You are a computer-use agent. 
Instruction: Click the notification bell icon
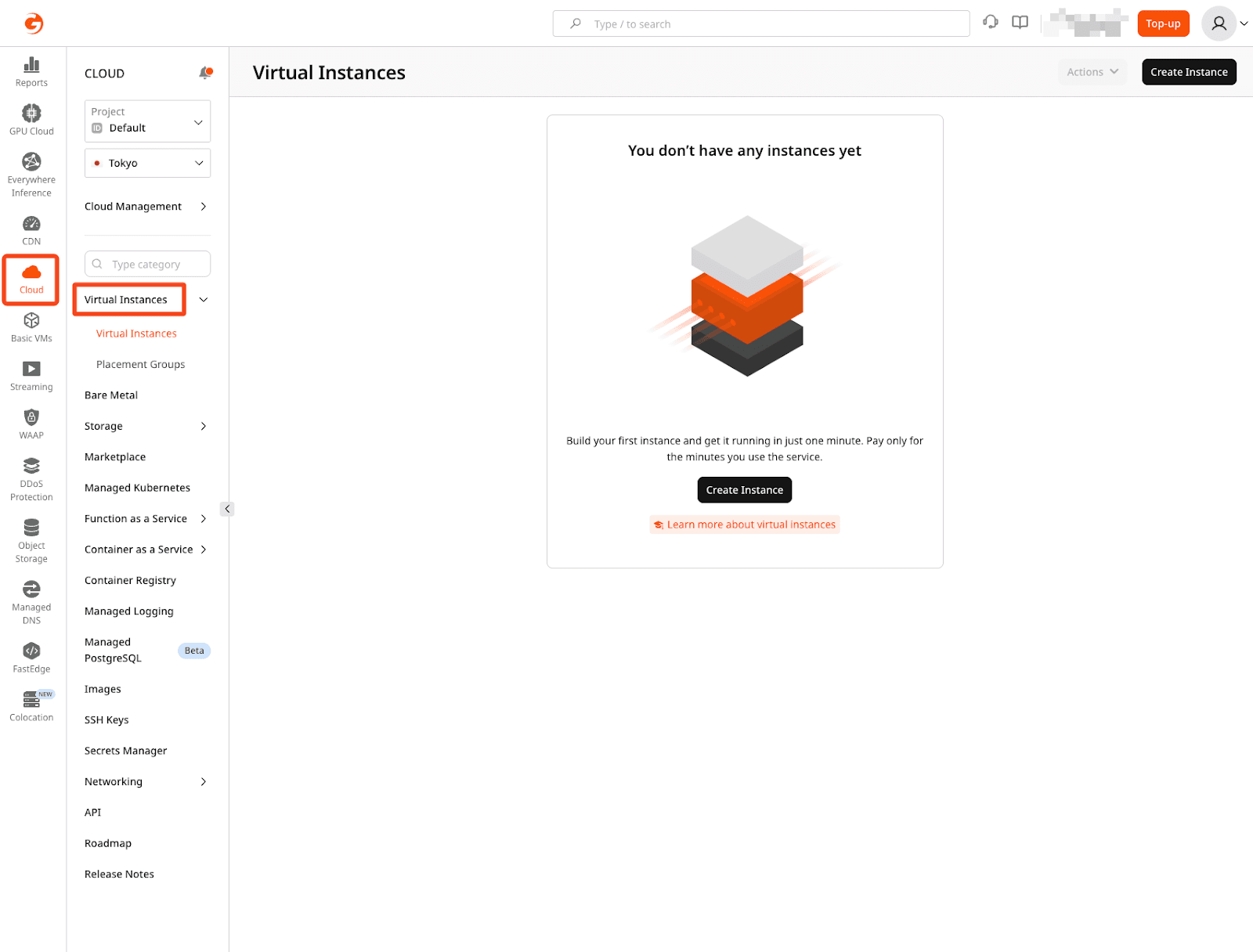click(x=205, y=73)
